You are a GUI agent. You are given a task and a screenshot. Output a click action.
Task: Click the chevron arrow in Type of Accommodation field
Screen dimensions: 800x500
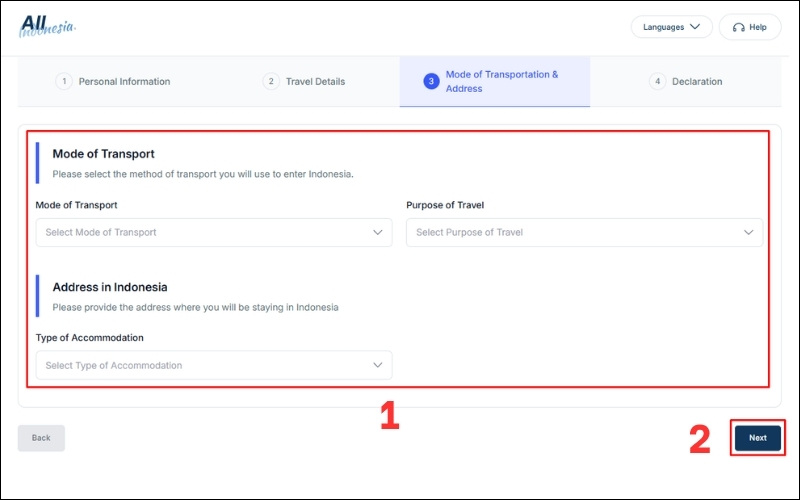(x=378, y=365)
